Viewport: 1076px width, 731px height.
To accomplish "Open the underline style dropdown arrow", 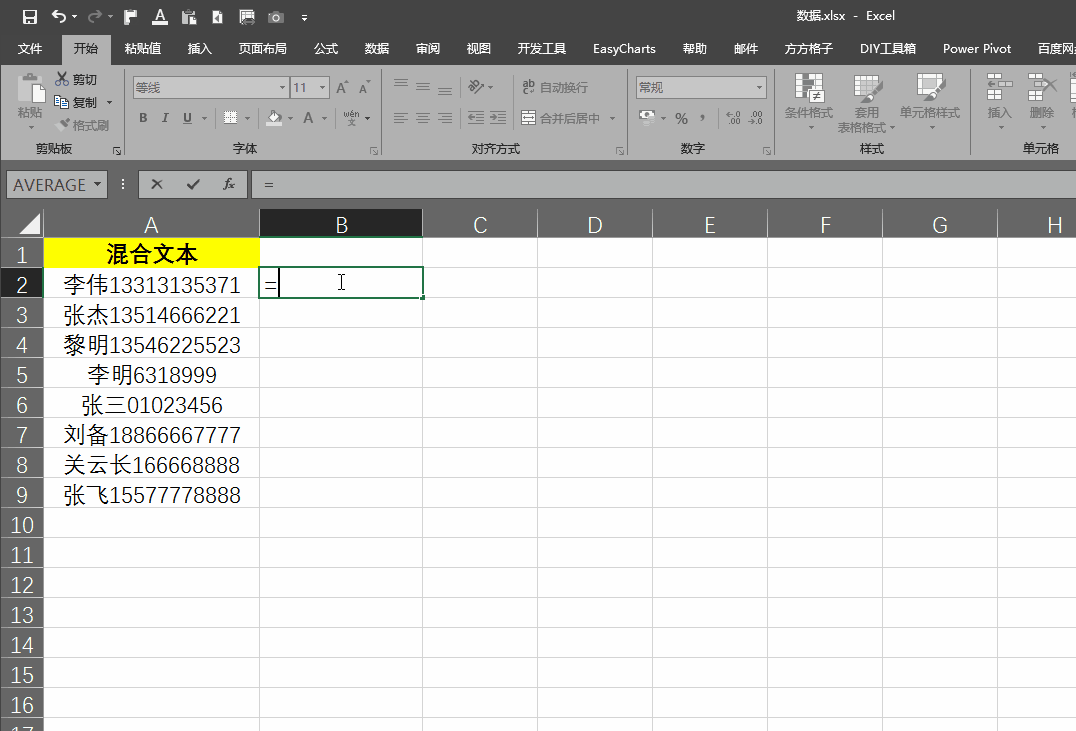I will coord(204,118).
